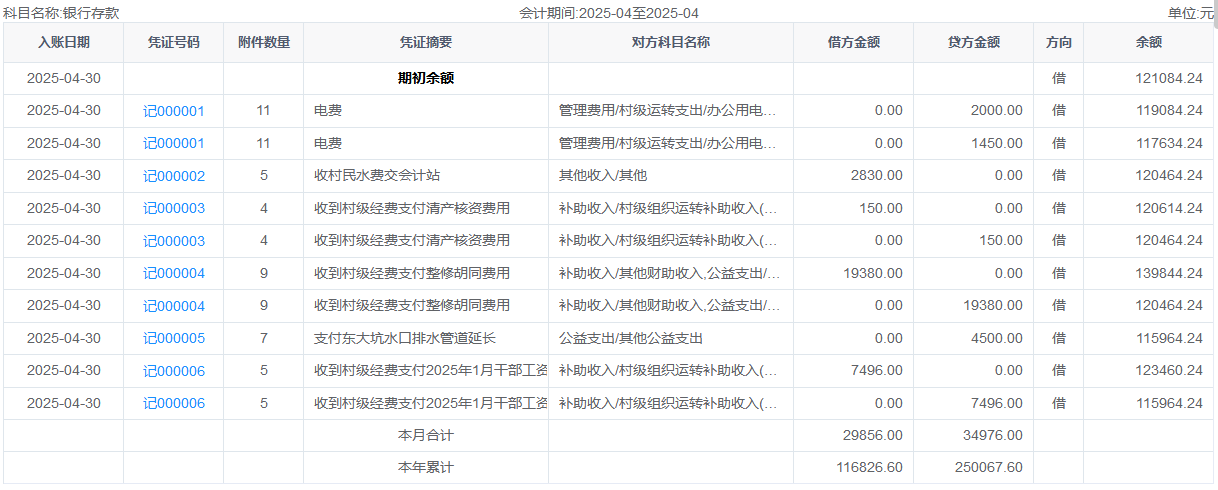
Task: Open voucher 记000004 with 19380.00 credit
Action: [173, 306]
